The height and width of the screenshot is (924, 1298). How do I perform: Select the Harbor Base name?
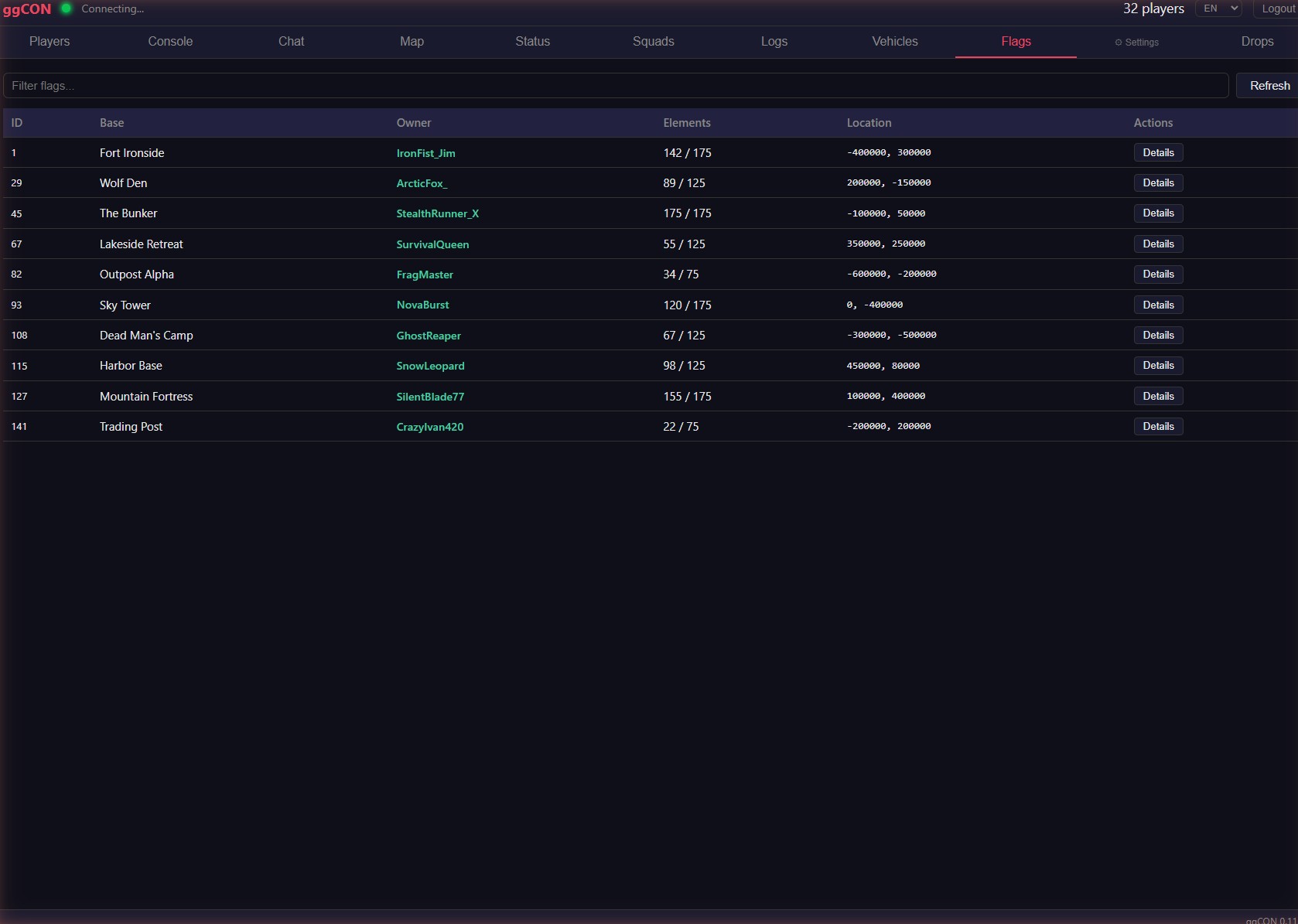pos(131,366)
